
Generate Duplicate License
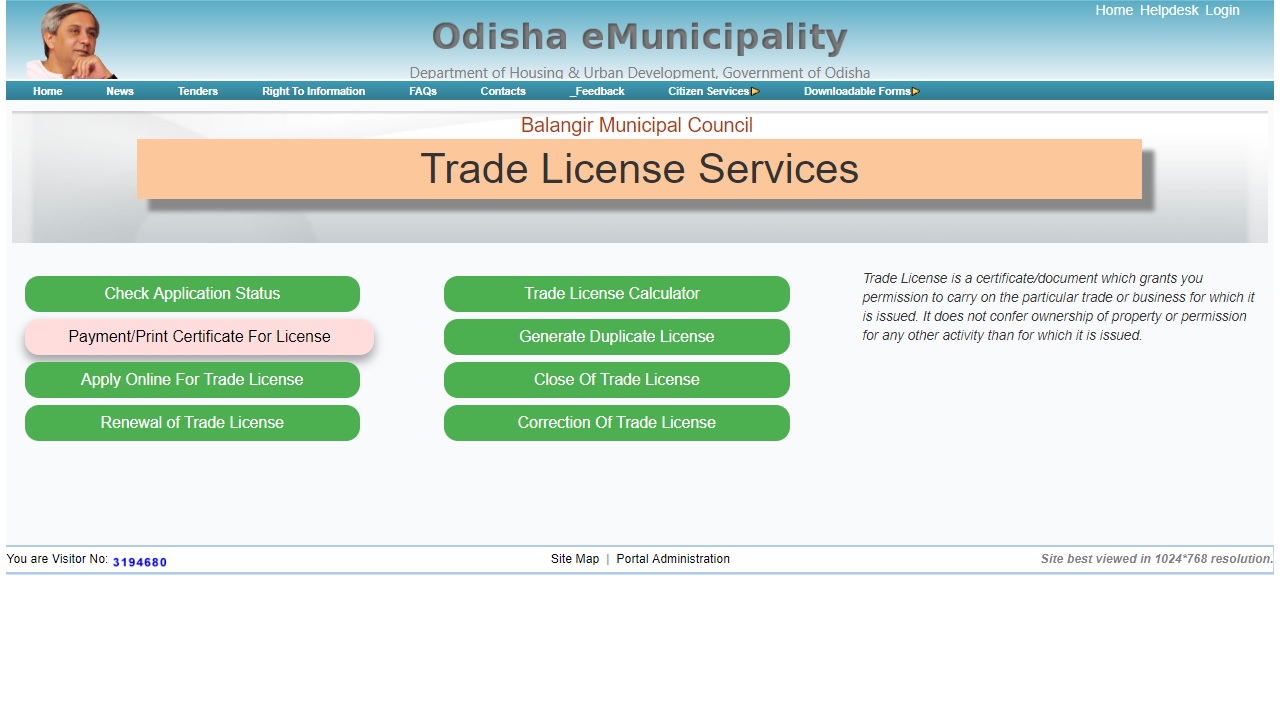pyautogui.click(x=616, y=336)
